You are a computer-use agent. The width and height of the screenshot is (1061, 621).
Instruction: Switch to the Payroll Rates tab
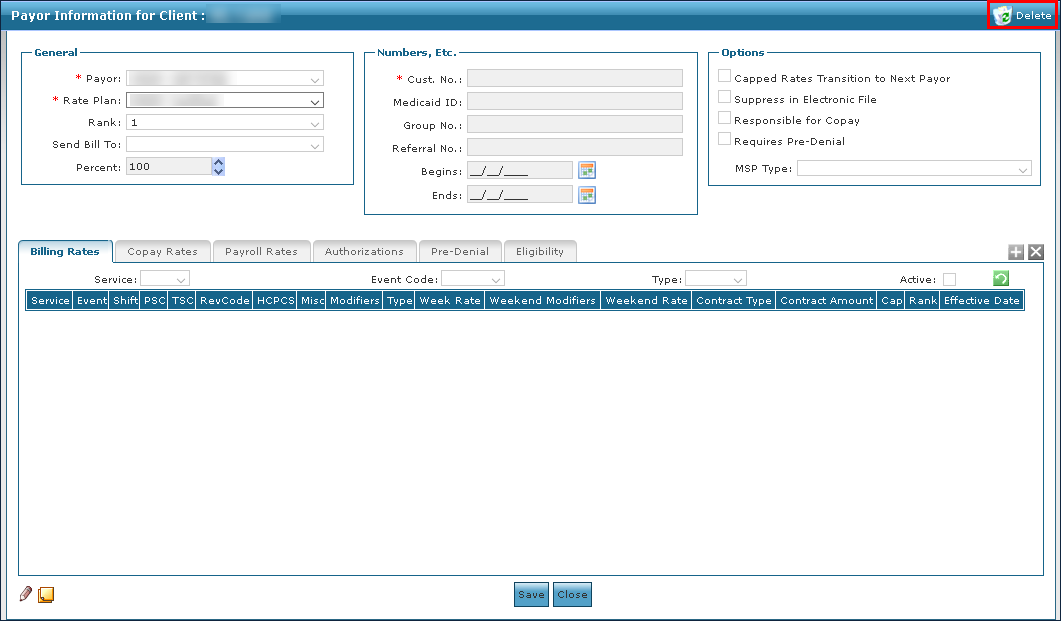(x=261, y=252)
